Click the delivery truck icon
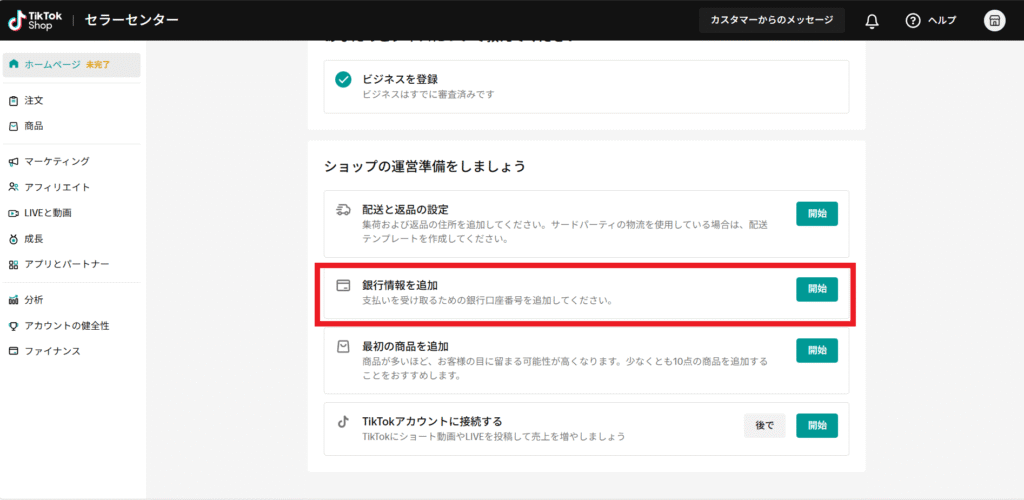Screen dimensions: 1024x500 (344, 210)
